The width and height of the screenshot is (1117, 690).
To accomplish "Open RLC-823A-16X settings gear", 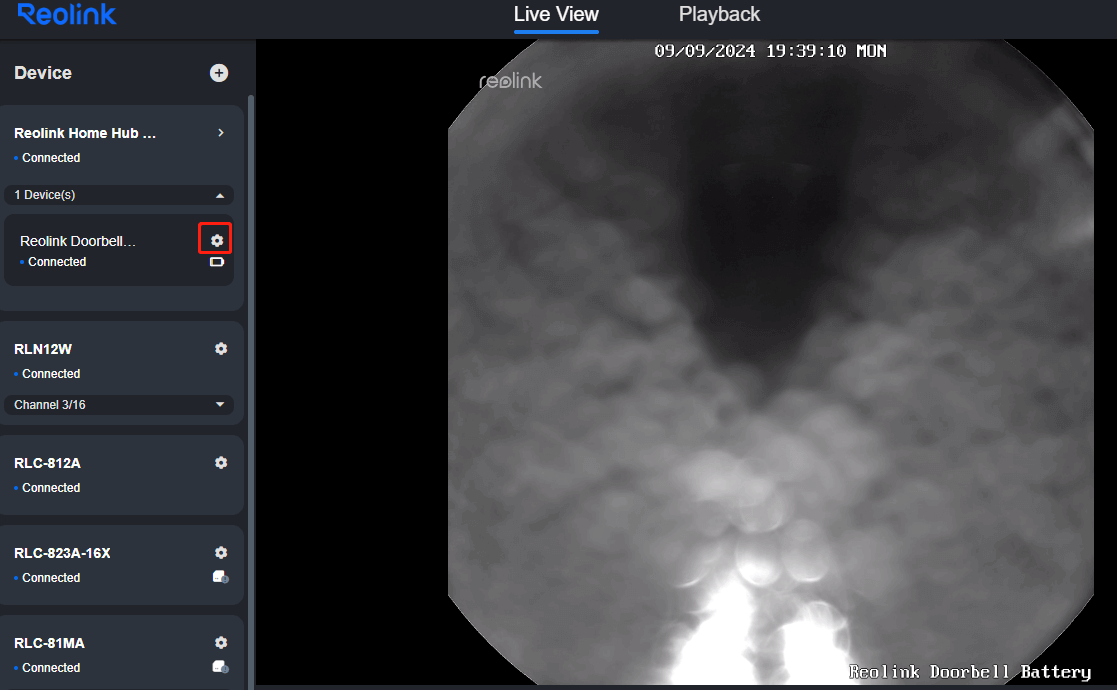I will coord(221,553).
